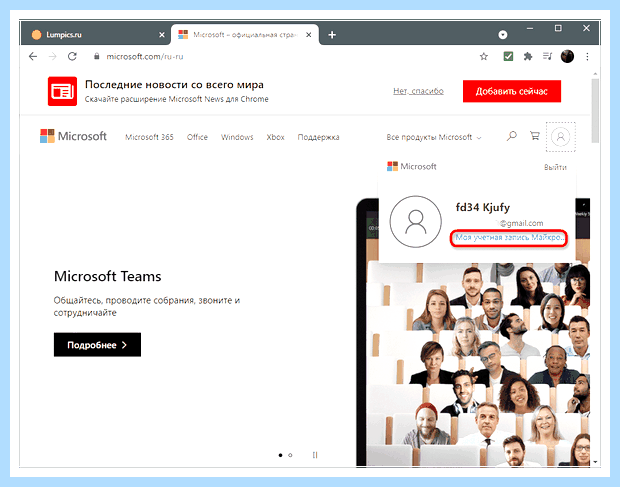Click the large profile picture circle
This screenshot has height=487, width=620.
pos(416,221)
